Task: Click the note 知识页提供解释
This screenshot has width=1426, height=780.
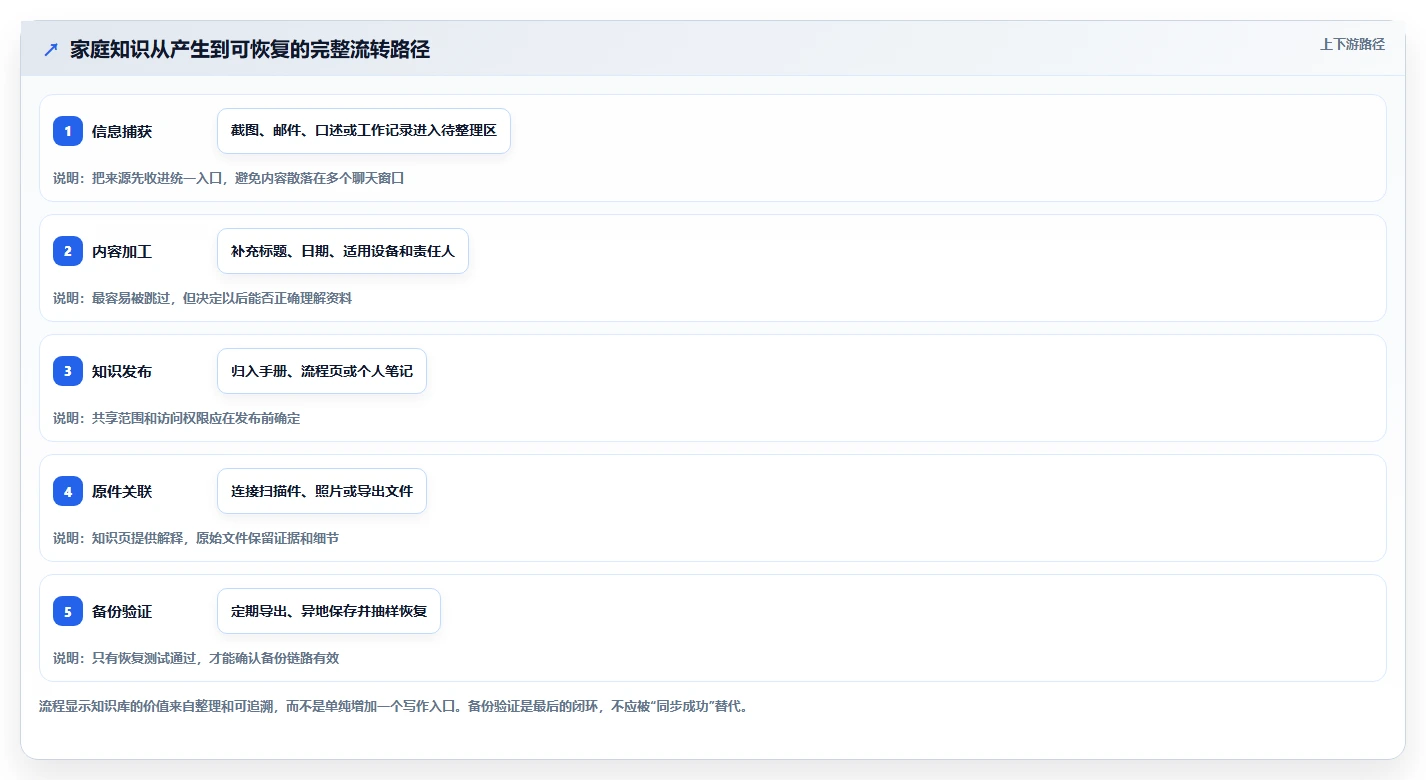Action: coord(196,538)
